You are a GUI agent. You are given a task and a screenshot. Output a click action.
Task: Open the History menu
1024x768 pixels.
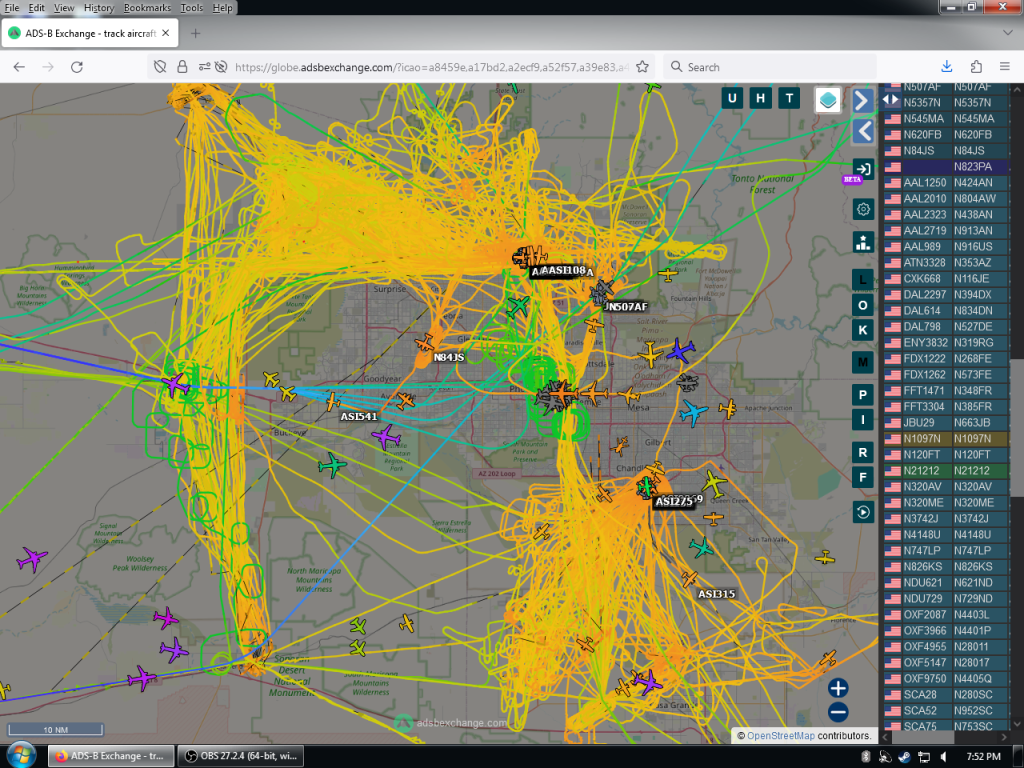99,8
